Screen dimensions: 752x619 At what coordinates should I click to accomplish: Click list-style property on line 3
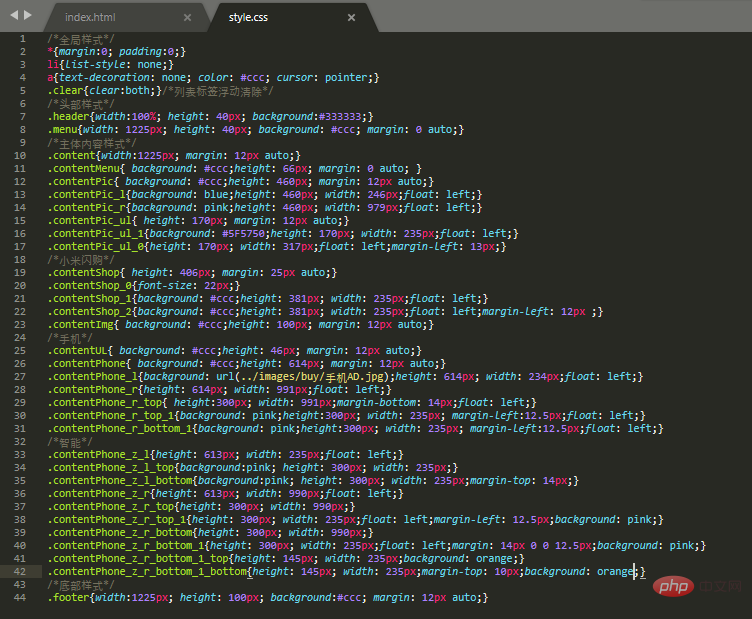click(x=95, y=65)
